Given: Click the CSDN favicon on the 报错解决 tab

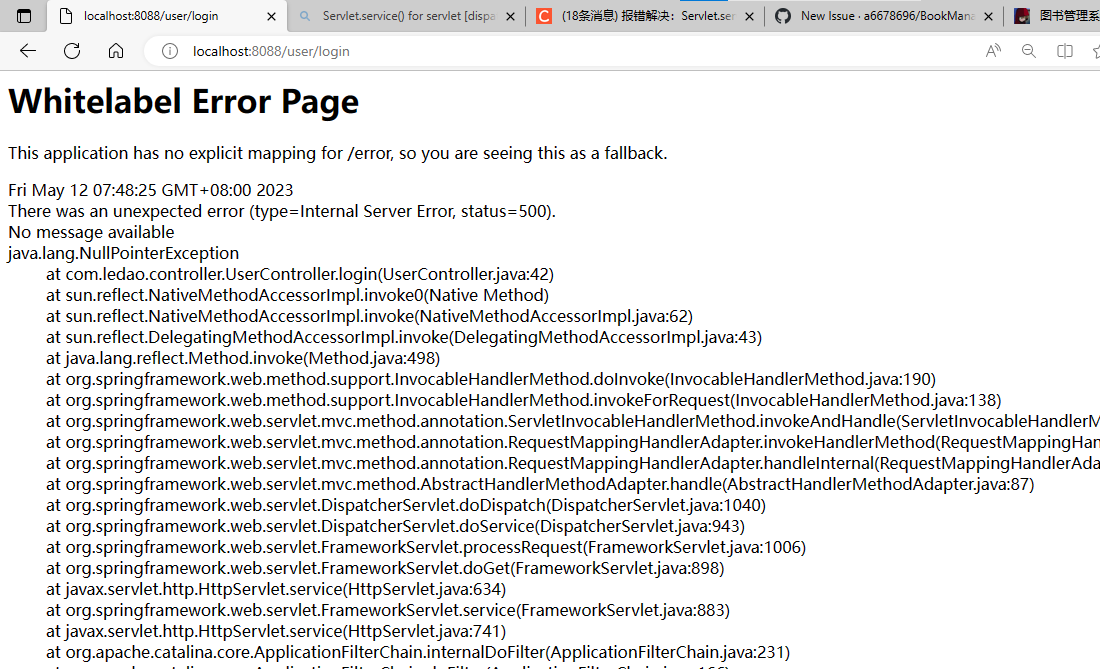Looking at the screenshot, I should (545, 16).
